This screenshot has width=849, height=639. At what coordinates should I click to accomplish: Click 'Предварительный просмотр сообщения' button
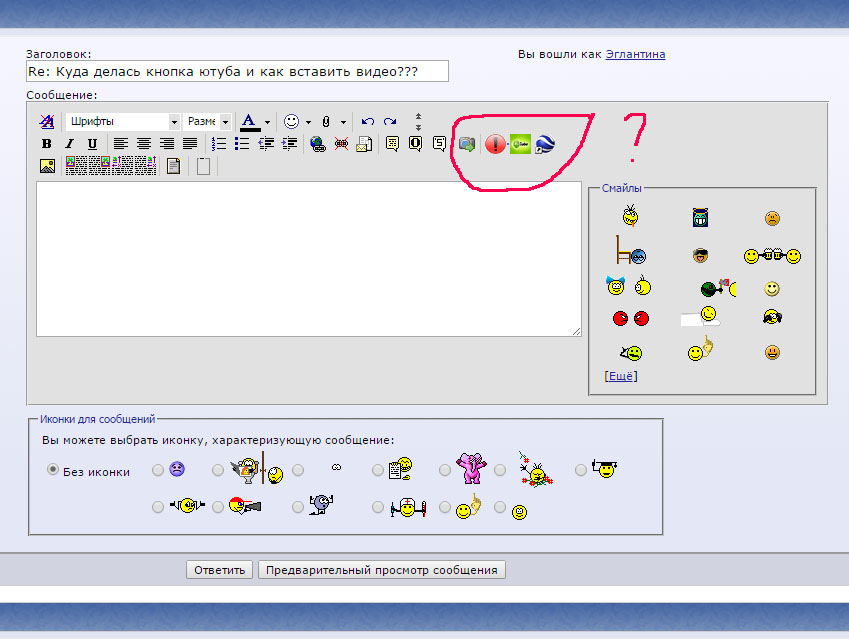382,570
